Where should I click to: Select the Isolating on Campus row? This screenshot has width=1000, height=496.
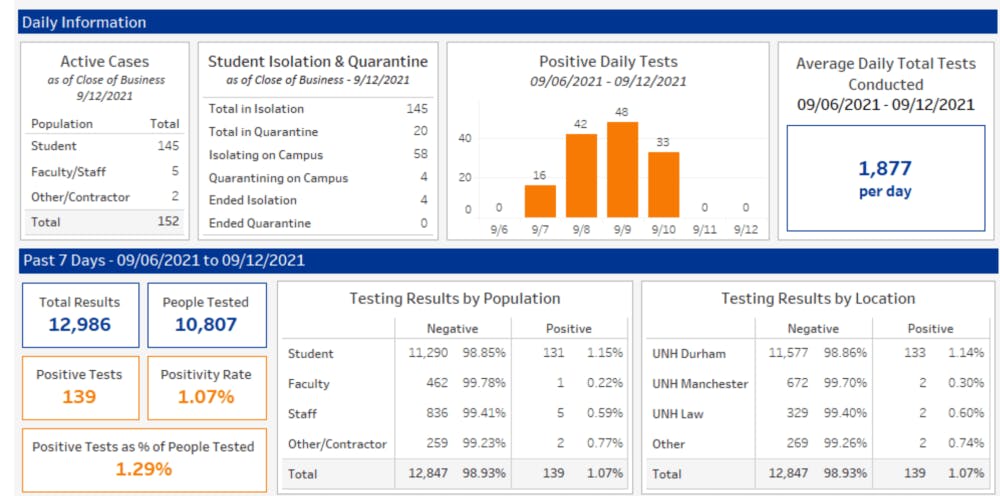[x=317, y=155]
